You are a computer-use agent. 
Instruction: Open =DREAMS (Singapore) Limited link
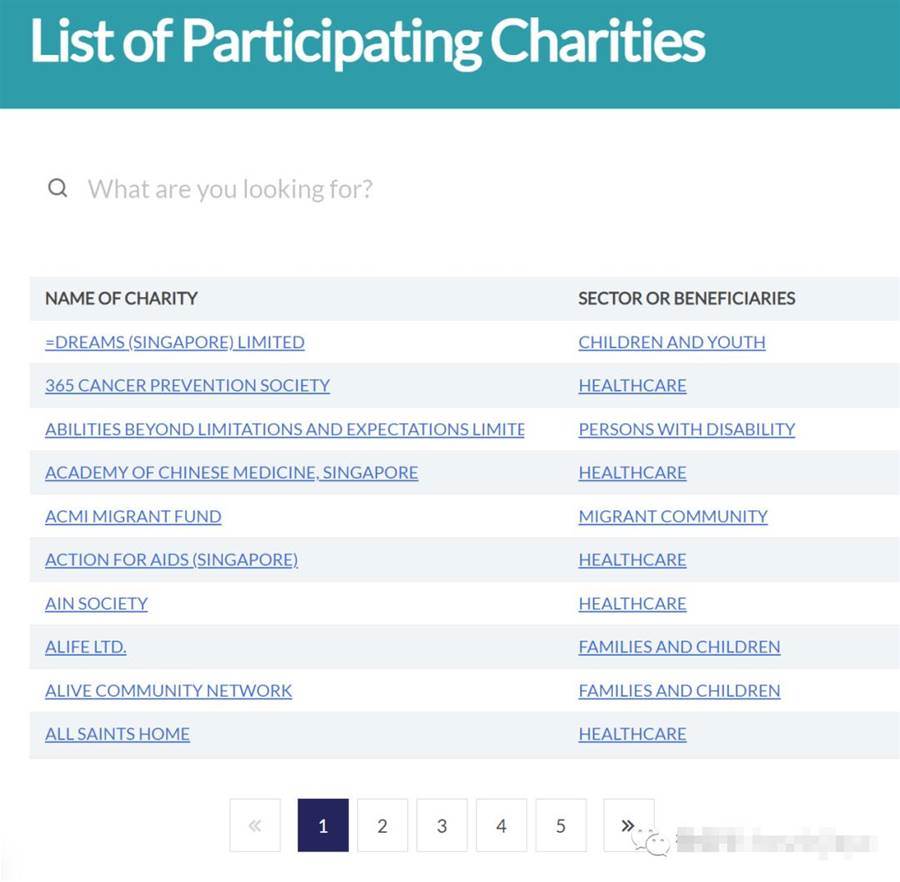click(175, 342)
